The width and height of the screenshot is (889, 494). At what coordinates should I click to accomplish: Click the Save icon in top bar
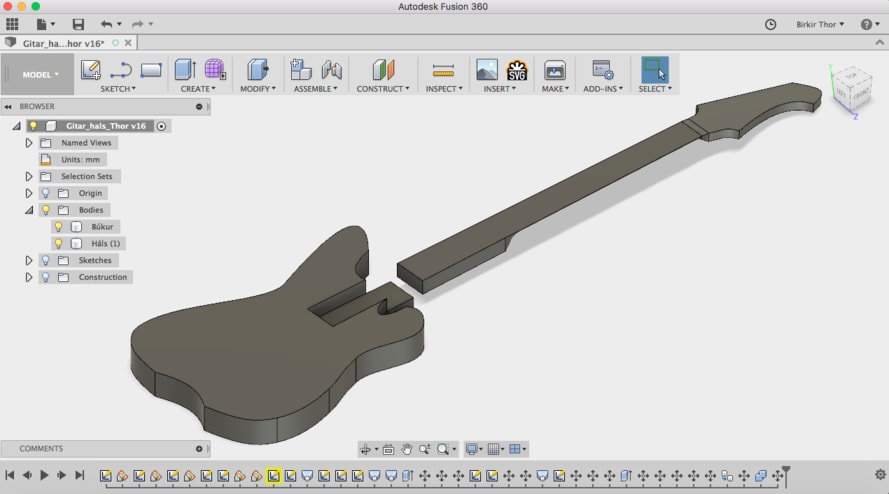78,24
